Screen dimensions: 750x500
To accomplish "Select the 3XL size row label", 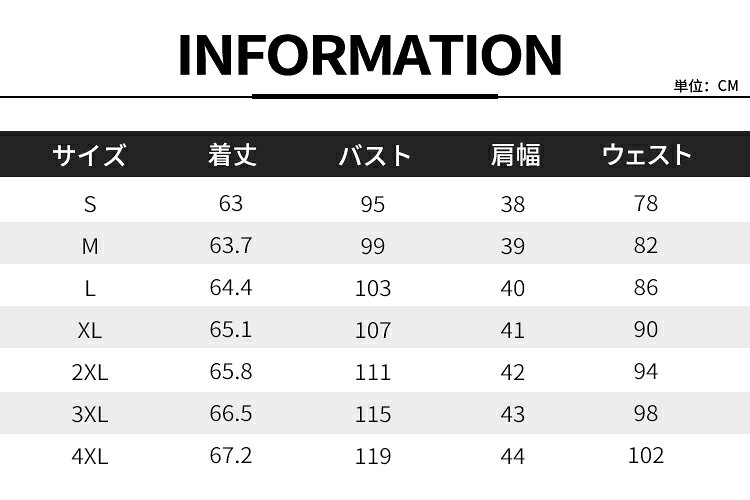I will pyautogui.click(x=90, y=414).
